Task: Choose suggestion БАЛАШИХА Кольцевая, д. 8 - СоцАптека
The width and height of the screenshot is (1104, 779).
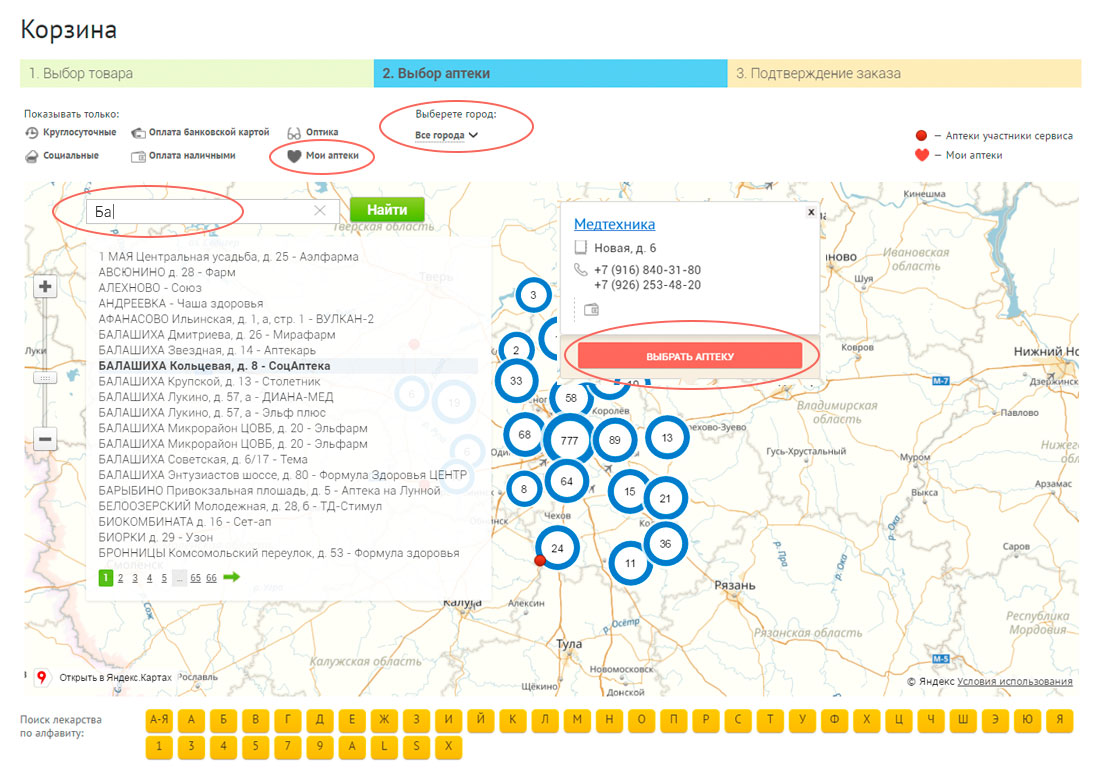Action: (214, 366)
